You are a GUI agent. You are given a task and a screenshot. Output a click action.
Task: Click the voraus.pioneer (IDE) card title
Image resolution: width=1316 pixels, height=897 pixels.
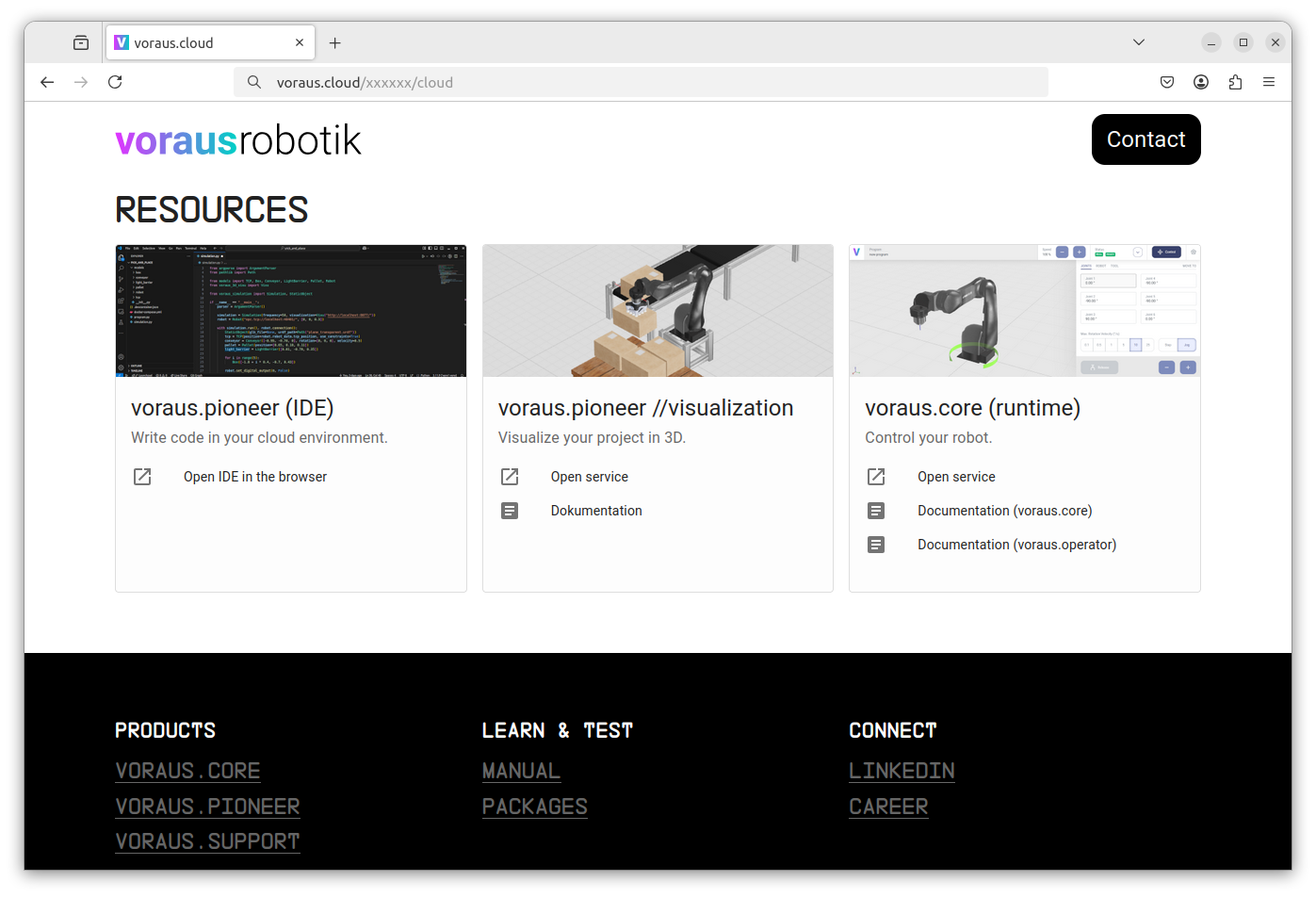[x=233, y=408]
